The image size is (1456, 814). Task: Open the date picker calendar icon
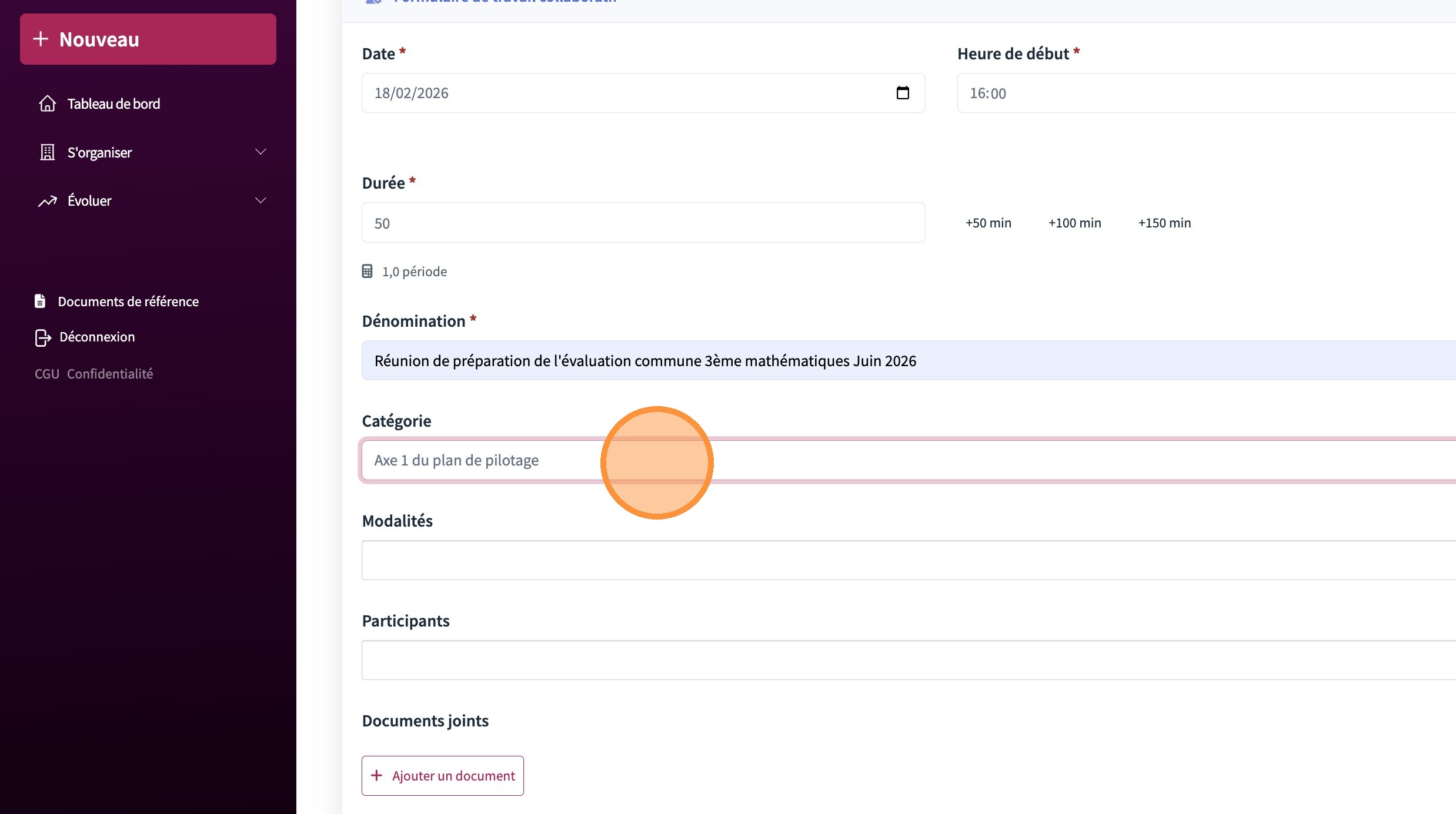(x=903, y=93)
